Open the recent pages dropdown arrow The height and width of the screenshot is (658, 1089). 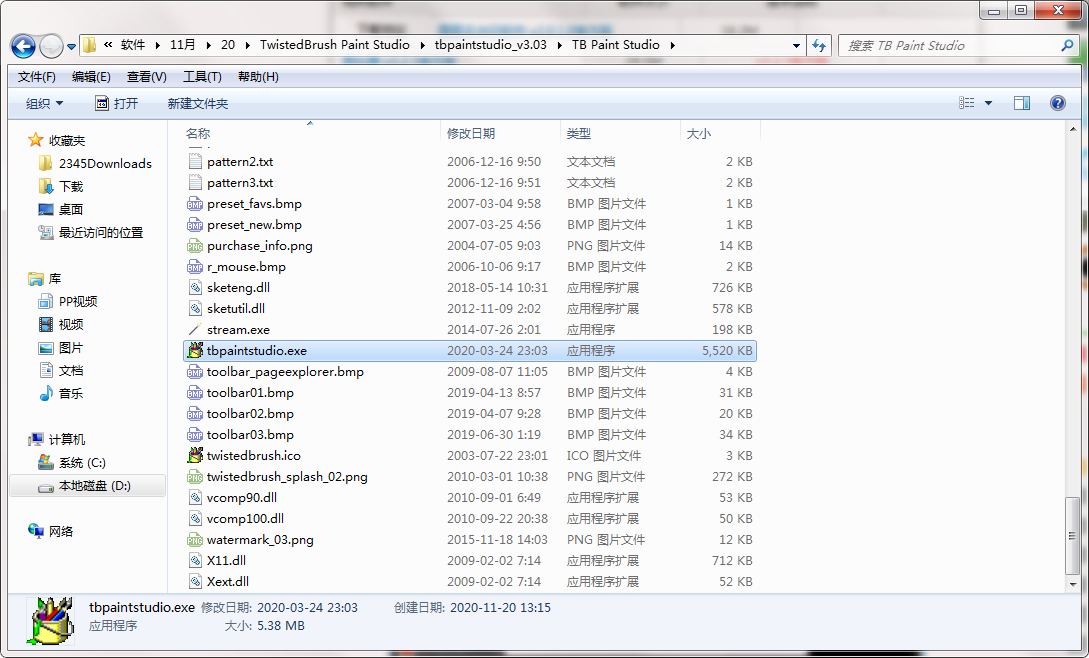(71, 47)
